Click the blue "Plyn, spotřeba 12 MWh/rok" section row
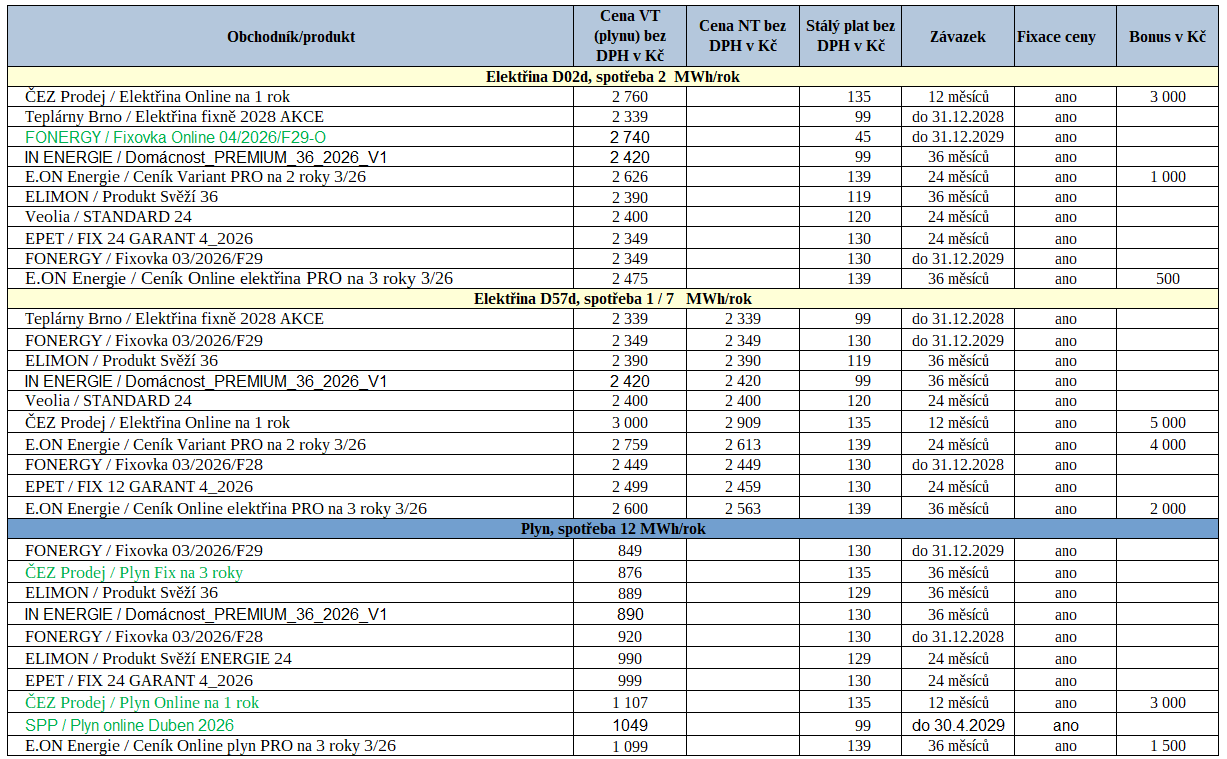The height and width of the screenshot is (759, 1227). tap(612, 529)
